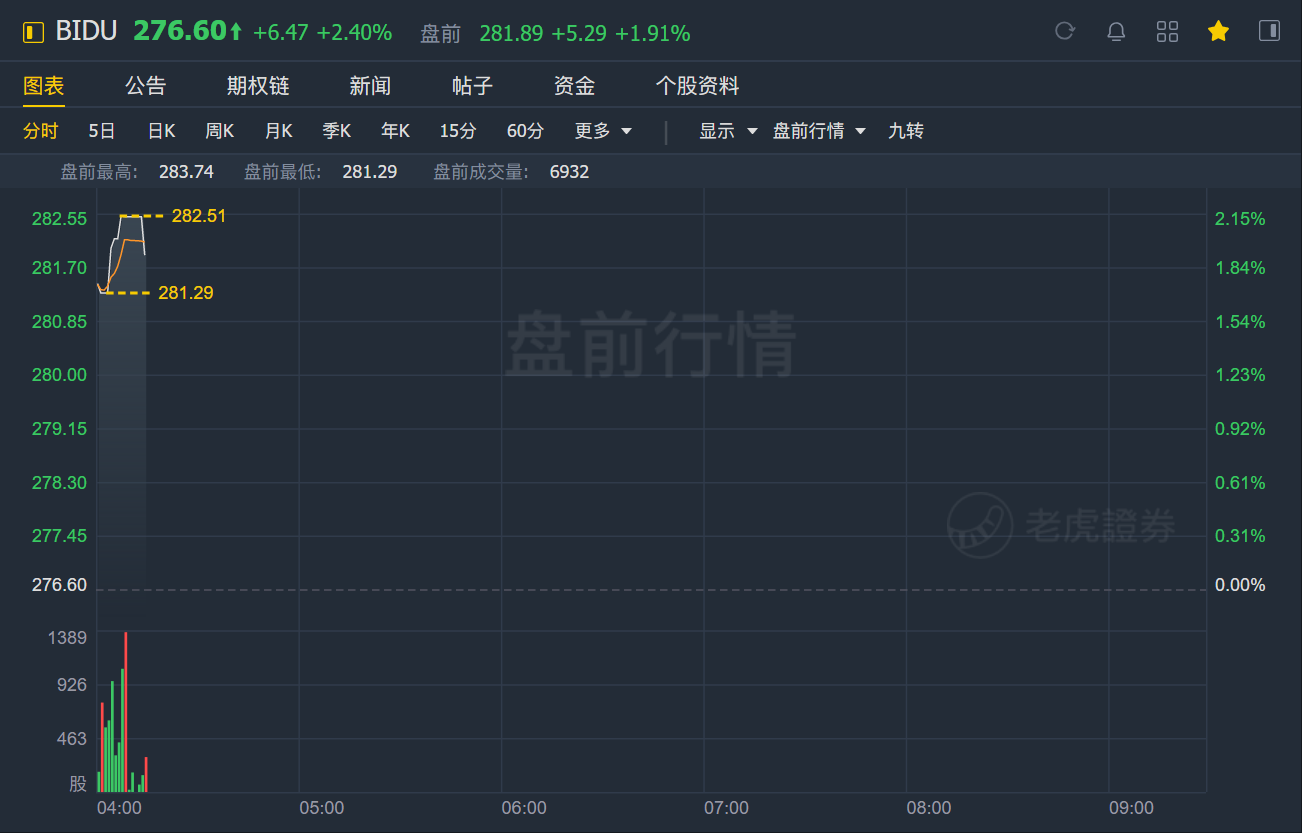Open the 盘前行情 session dropdown
Viewport: 1302px width, 833px height.
[820, 131]
